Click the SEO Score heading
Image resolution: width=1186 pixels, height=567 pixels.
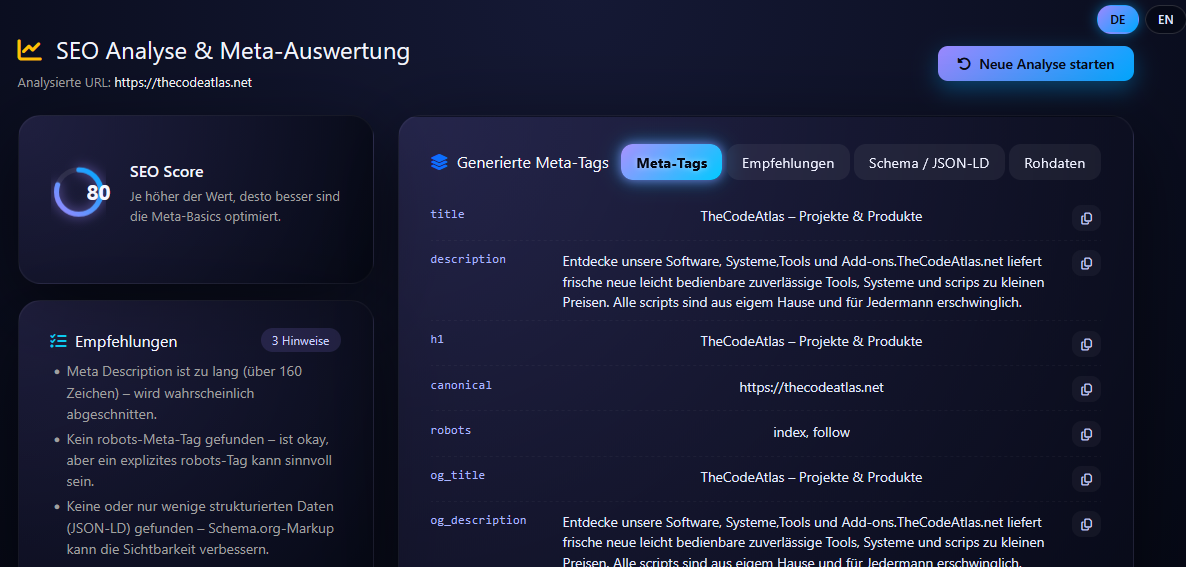click(166, 172)
